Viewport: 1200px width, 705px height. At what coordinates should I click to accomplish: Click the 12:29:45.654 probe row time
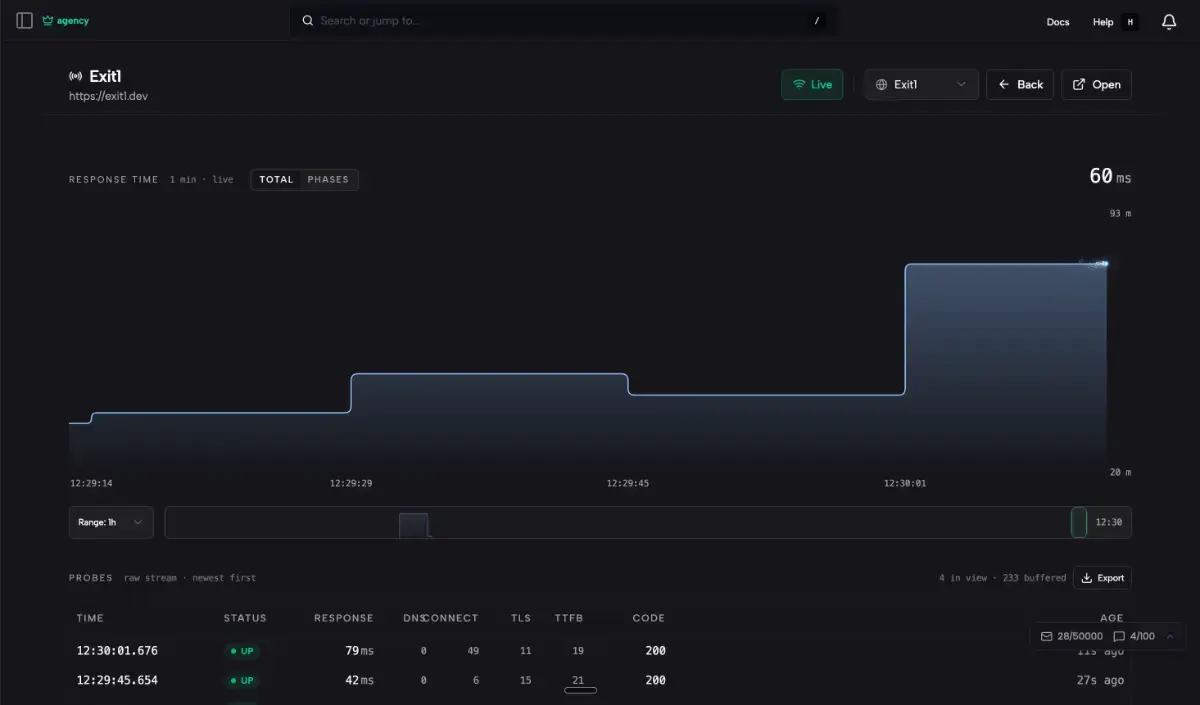click(x=117, y=680)
